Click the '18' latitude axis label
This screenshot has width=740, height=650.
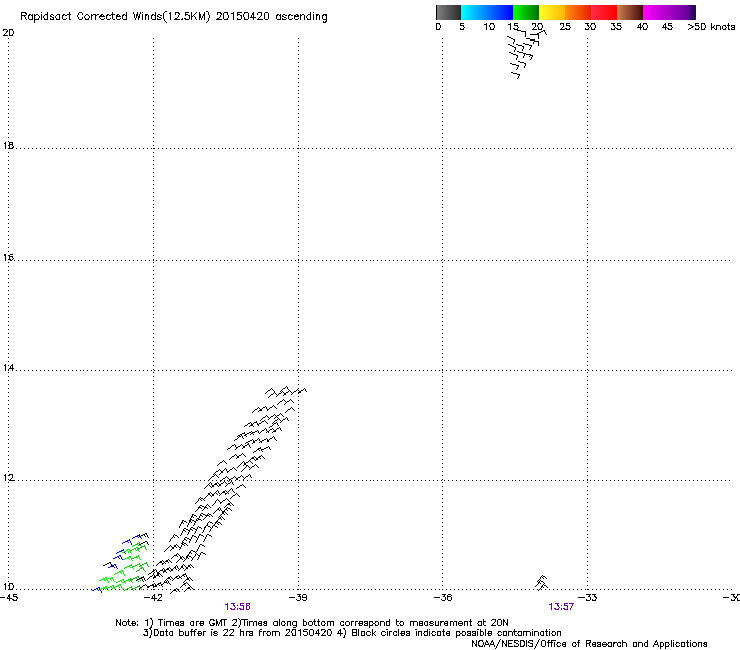8,145
